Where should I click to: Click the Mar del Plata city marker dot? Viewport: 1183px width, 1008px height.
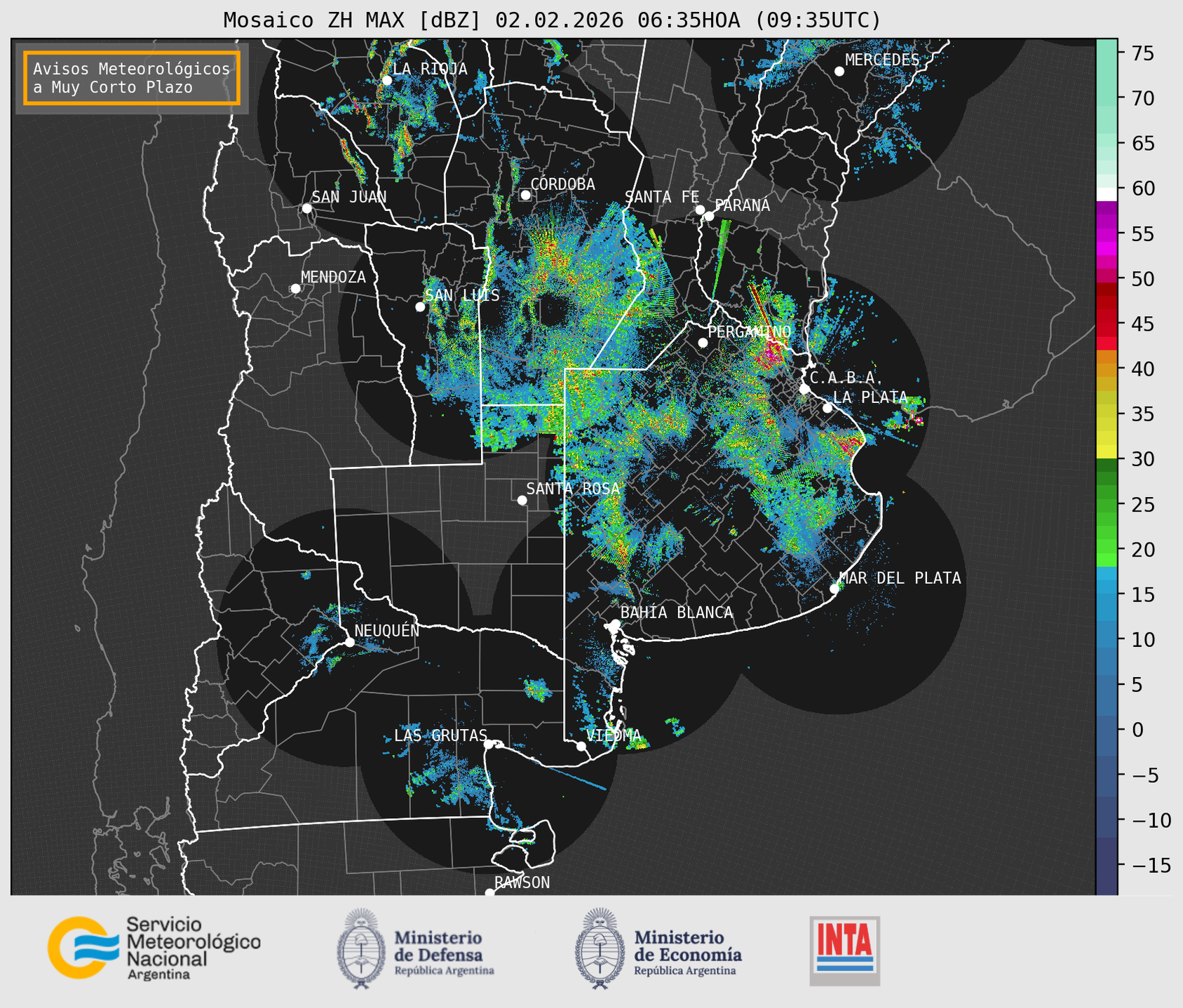click(x=834, y=589)
